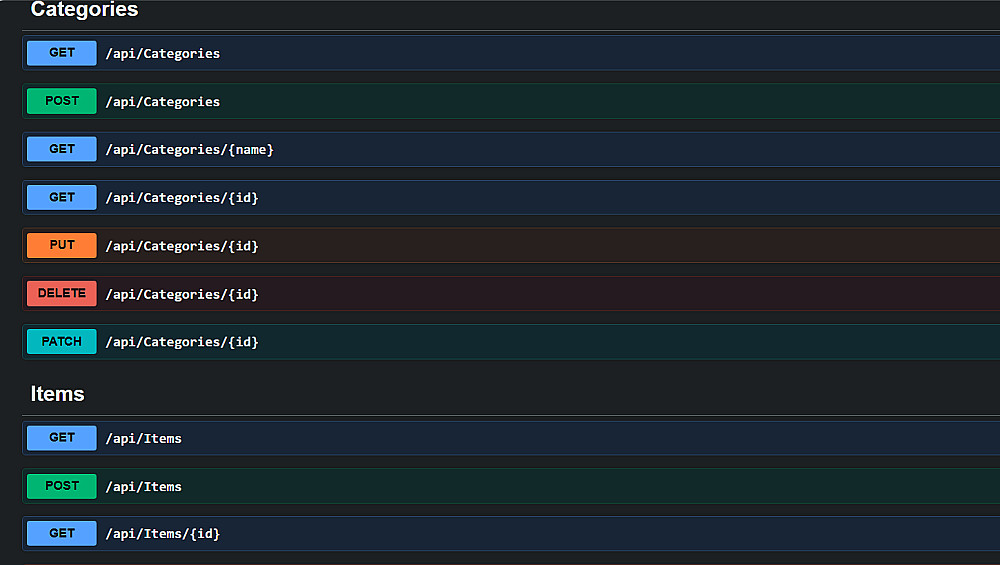Click the GET badge for /api/Items/{id}
The image size is (1000, 565).
[x=62, y=534]
